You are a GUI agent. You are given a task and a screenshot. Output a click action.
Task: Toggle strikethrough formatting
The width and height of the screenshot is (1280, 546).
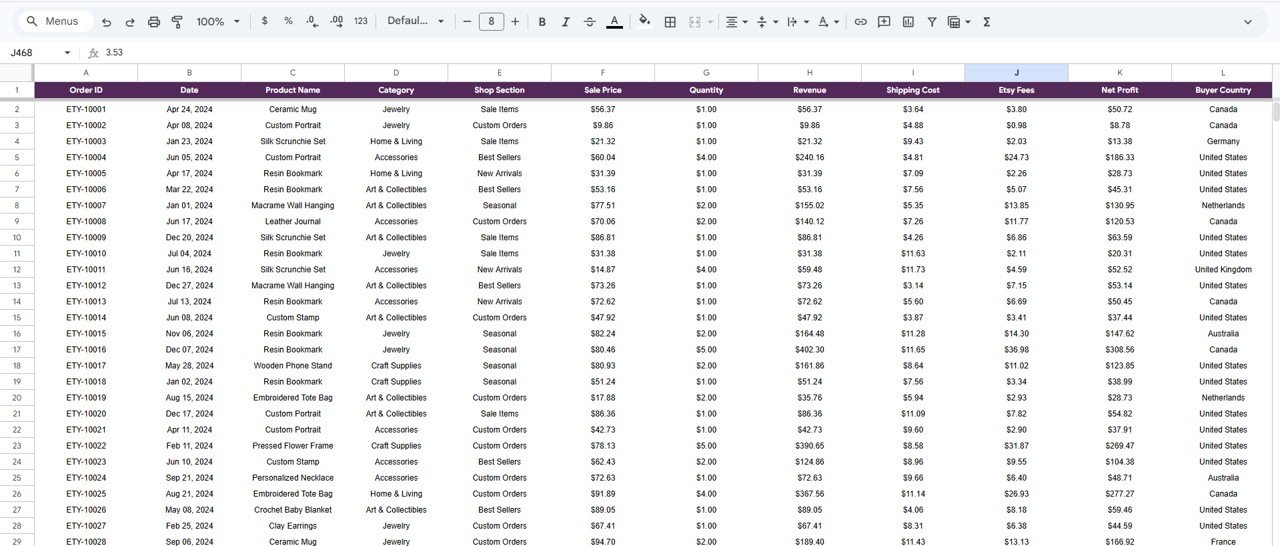click(x=590, y=21)
